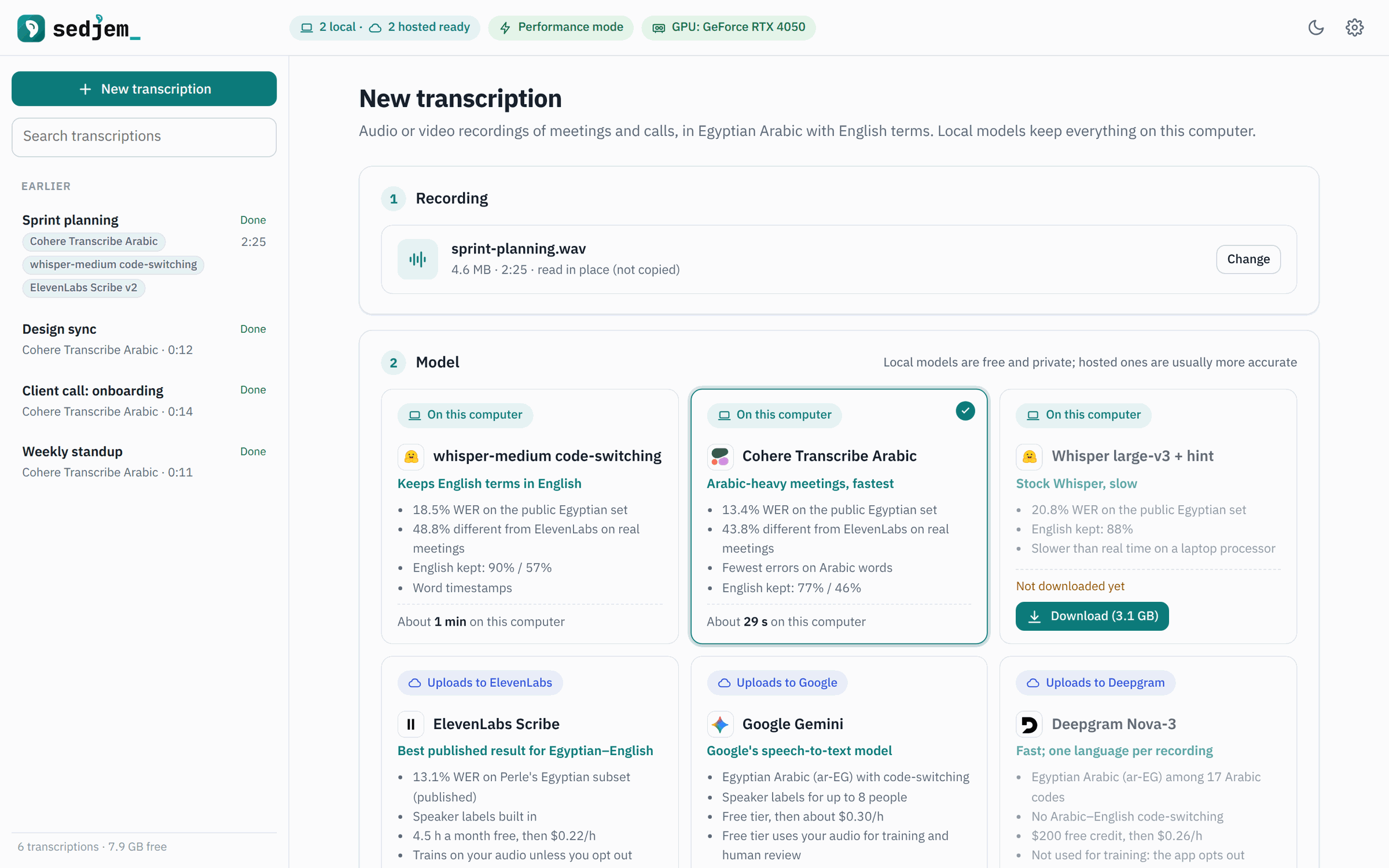Select the Cohere Transcribe Arabic model card

click(x=839, y=516)
